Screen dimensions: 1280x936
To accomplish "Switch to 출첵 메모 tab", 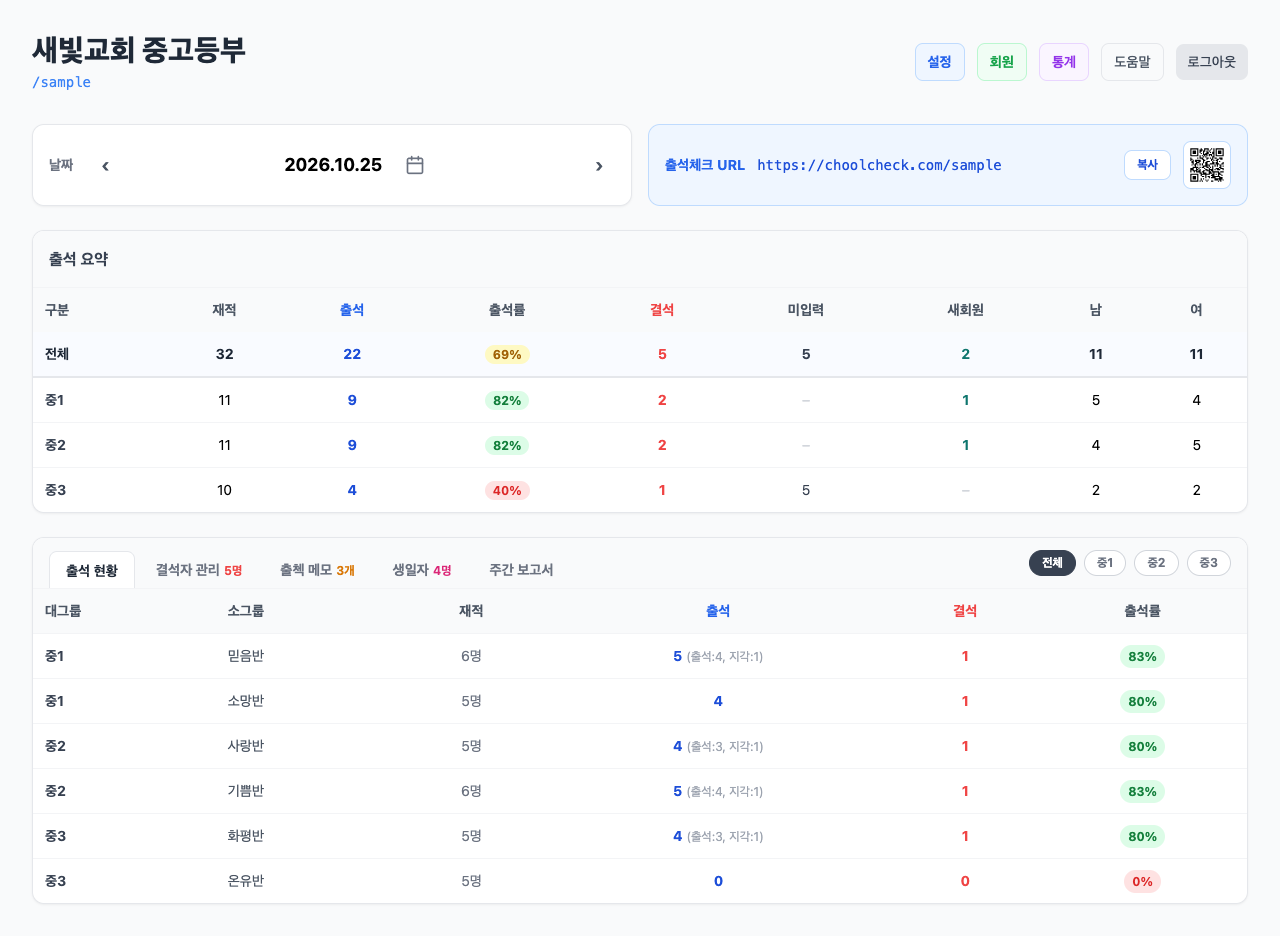I will pos(317,570).
